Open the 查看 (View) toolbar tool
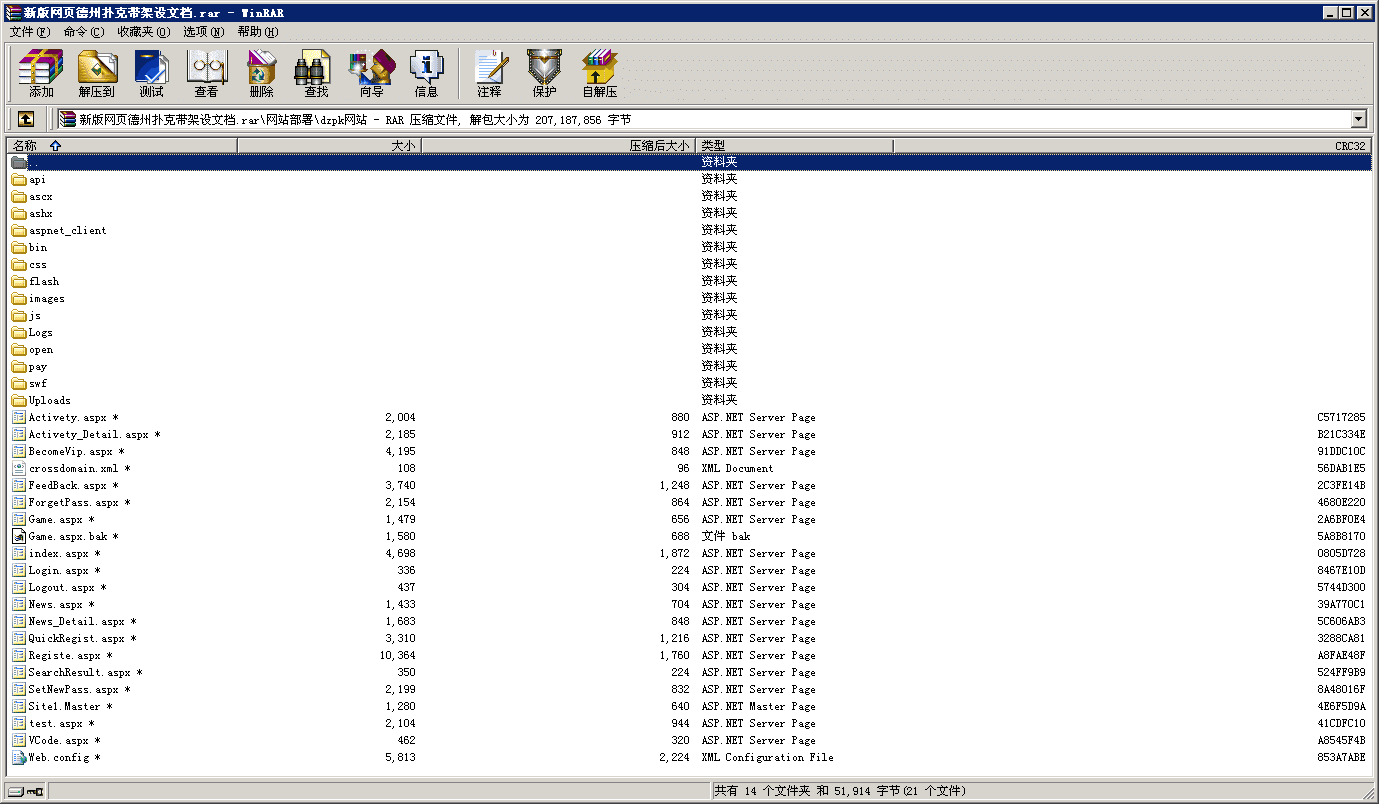 click(206, 74)
